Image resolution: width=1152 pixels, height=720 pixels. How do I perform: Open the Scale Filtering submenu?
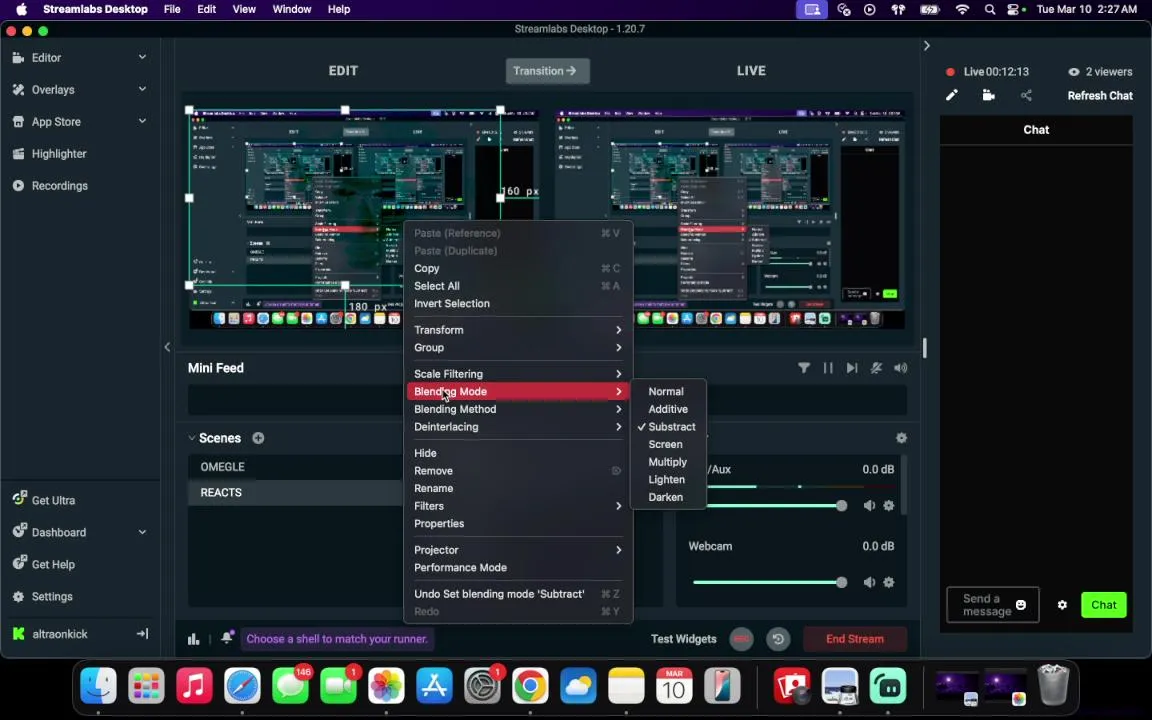pos(518,374)
